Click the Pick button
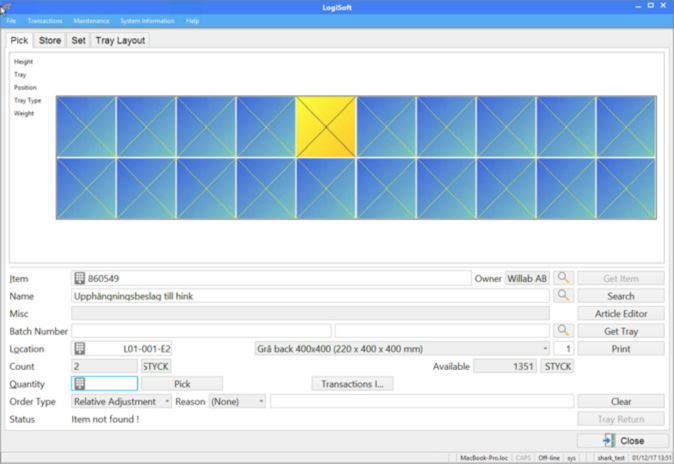This screenshot has width=674, height=464. [182, 384]
